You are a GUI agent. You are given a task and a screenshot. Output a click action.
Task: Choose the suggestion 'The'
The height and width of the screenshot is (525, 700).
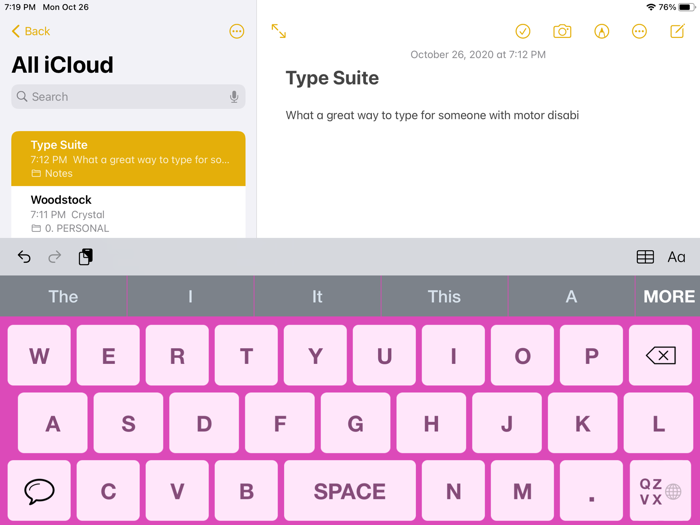click(x=63, y=296)
